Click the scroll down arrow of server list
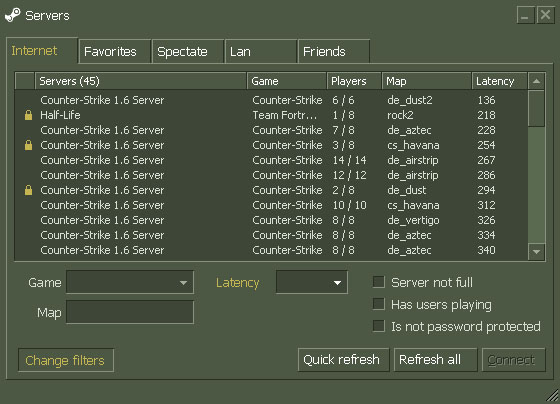Viewport: 560px width, 404px height. (536, 252)
